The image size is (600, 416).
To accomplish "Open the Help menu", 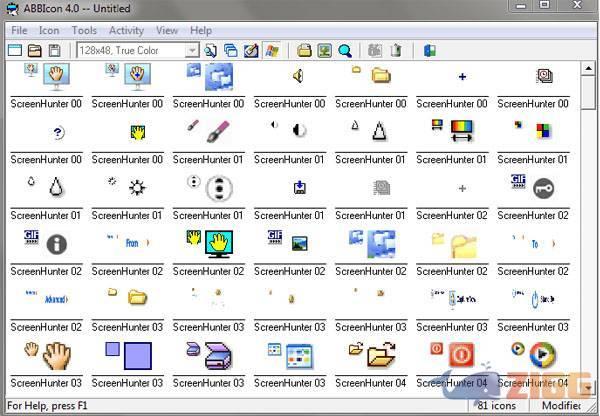I will pos(201,31).
